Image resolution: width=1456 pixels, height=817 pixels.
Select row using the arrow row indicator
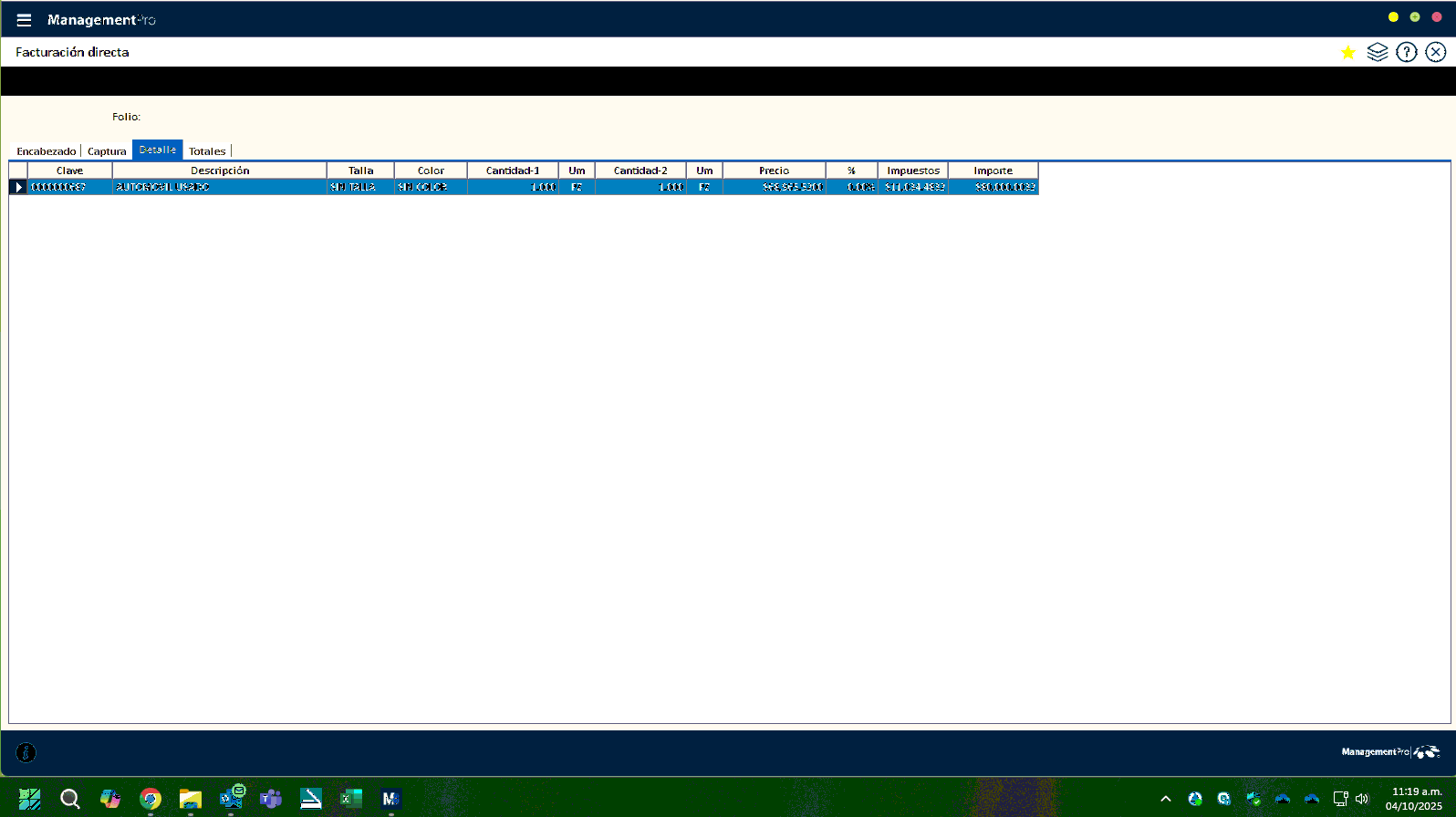pyautogui.click(x=18, y=187)
